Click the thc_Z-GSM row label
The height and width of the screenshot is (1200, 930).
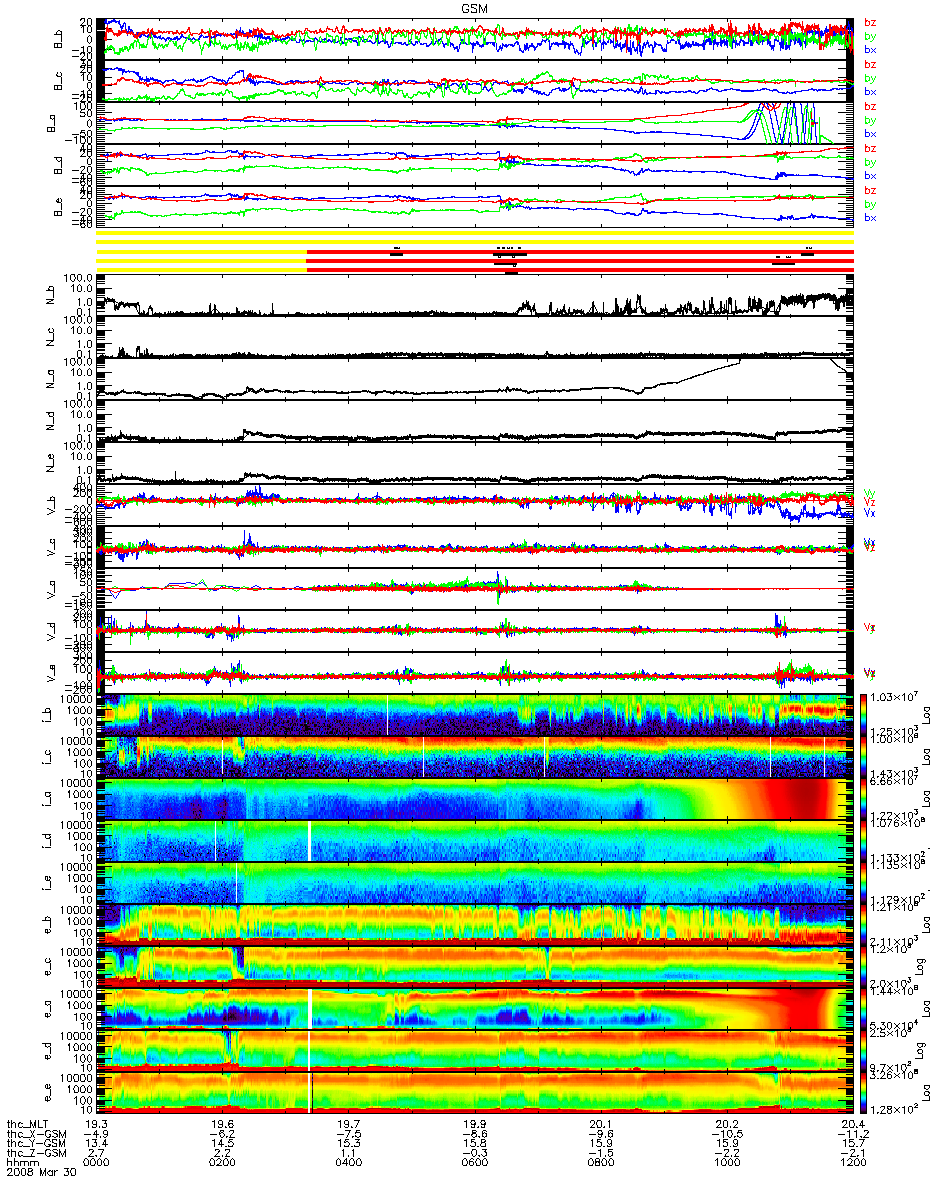35,1154
